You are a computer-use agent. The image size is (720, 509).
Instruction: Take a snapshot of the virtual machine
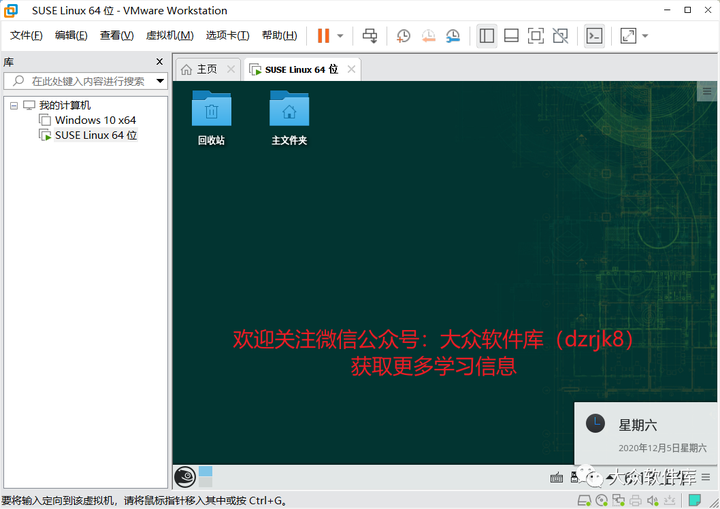coord(403,36)
